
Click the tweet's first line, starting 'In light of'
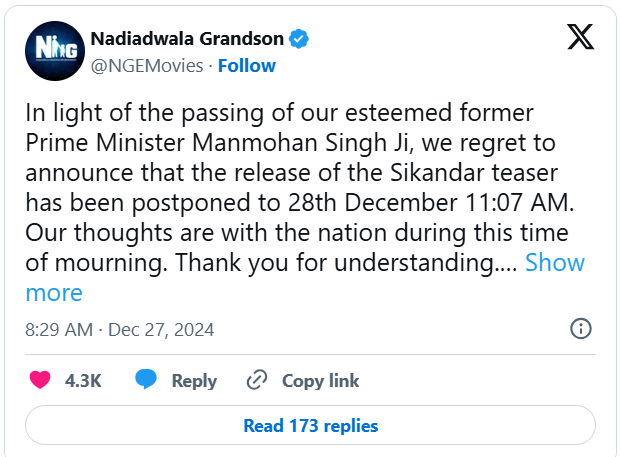click(x=279, y=113)
